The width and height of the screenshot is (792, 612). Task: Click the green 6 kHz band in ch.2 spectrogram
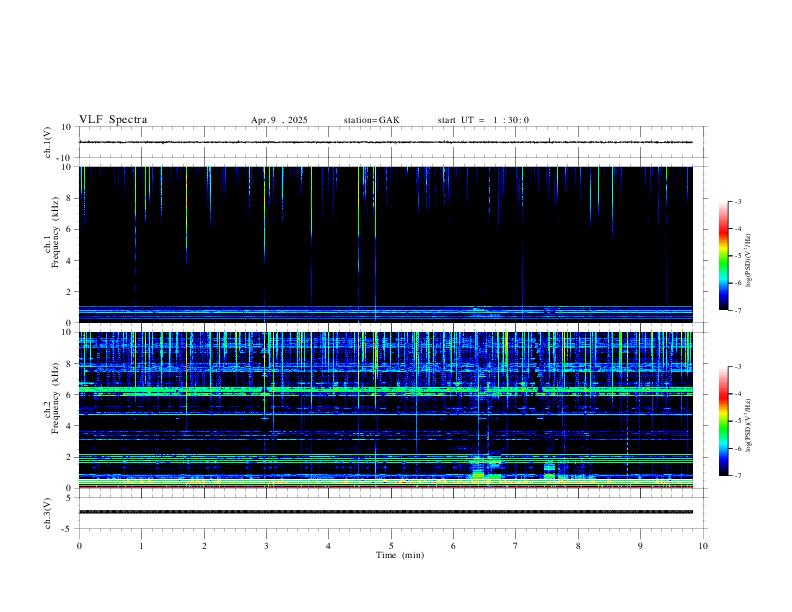coord(385,391)
